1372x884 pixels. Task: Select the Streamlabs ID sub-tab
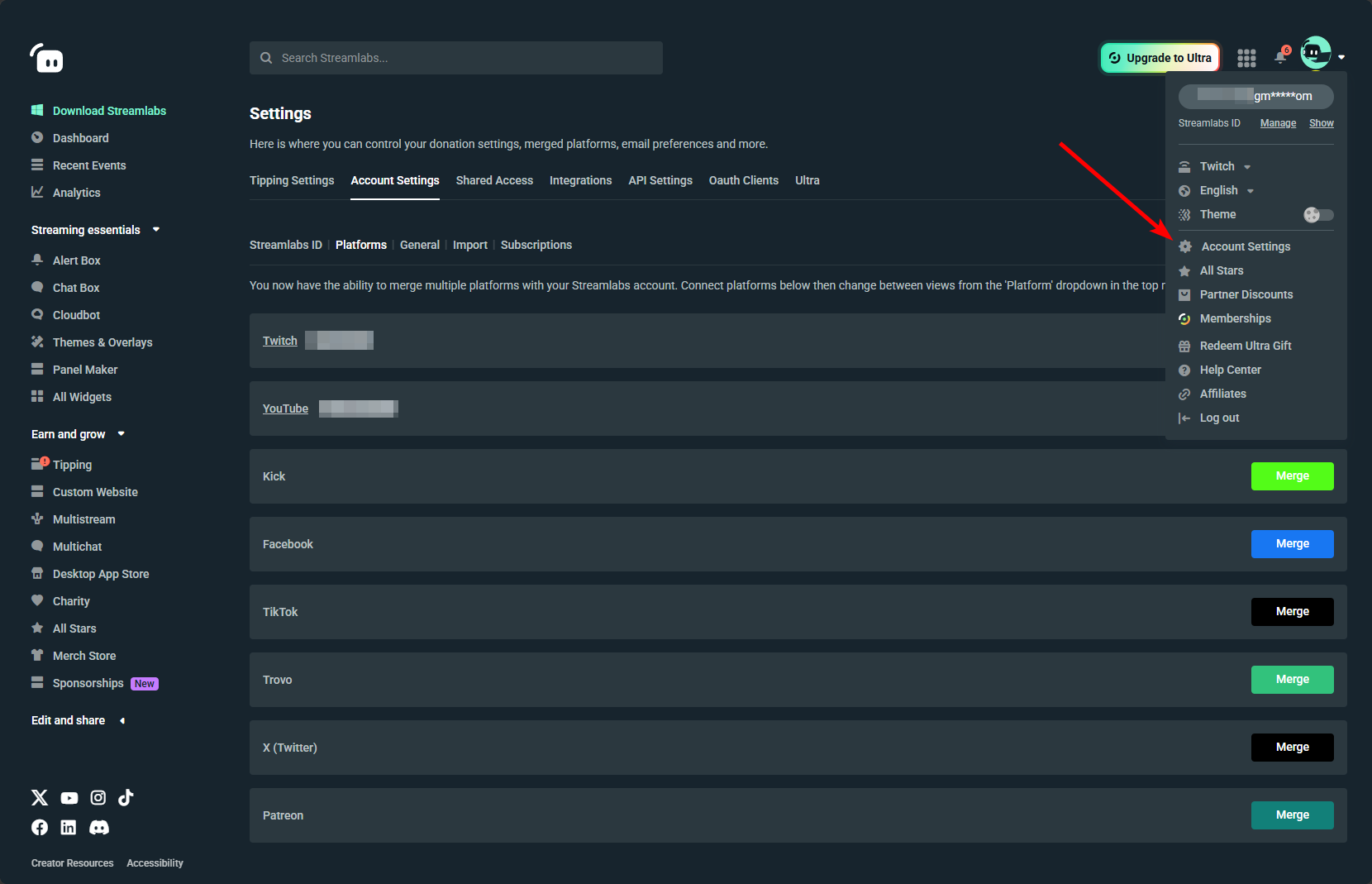286,245
